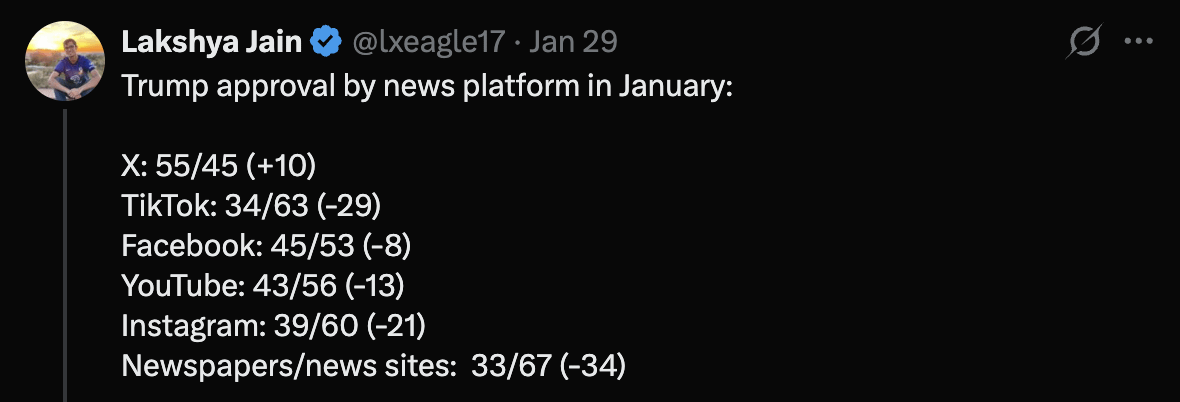Open the three-dot More options menu

tap(1140, 42)
